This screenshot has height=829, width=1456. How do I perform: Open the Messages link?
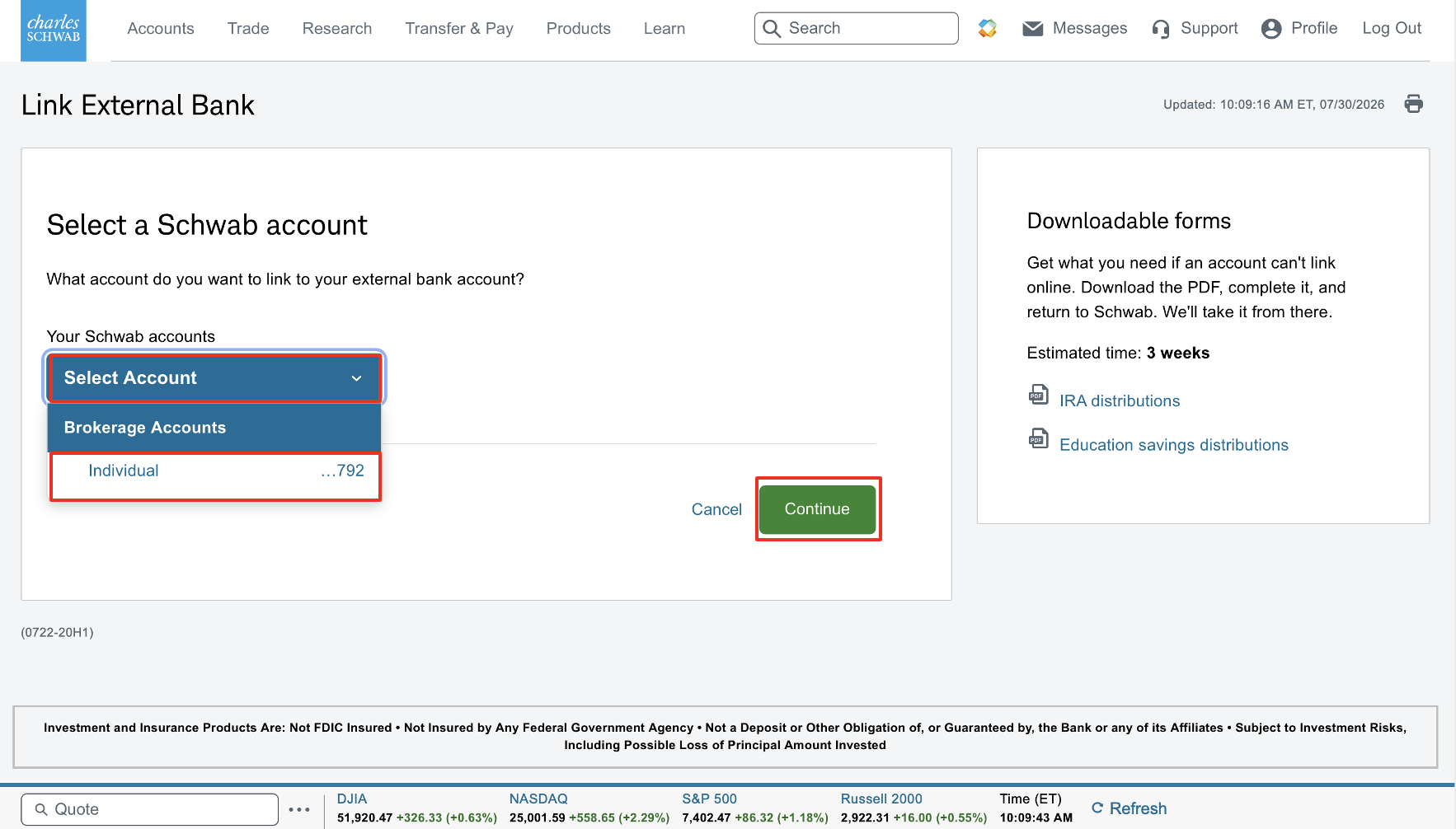point(1090,28)
